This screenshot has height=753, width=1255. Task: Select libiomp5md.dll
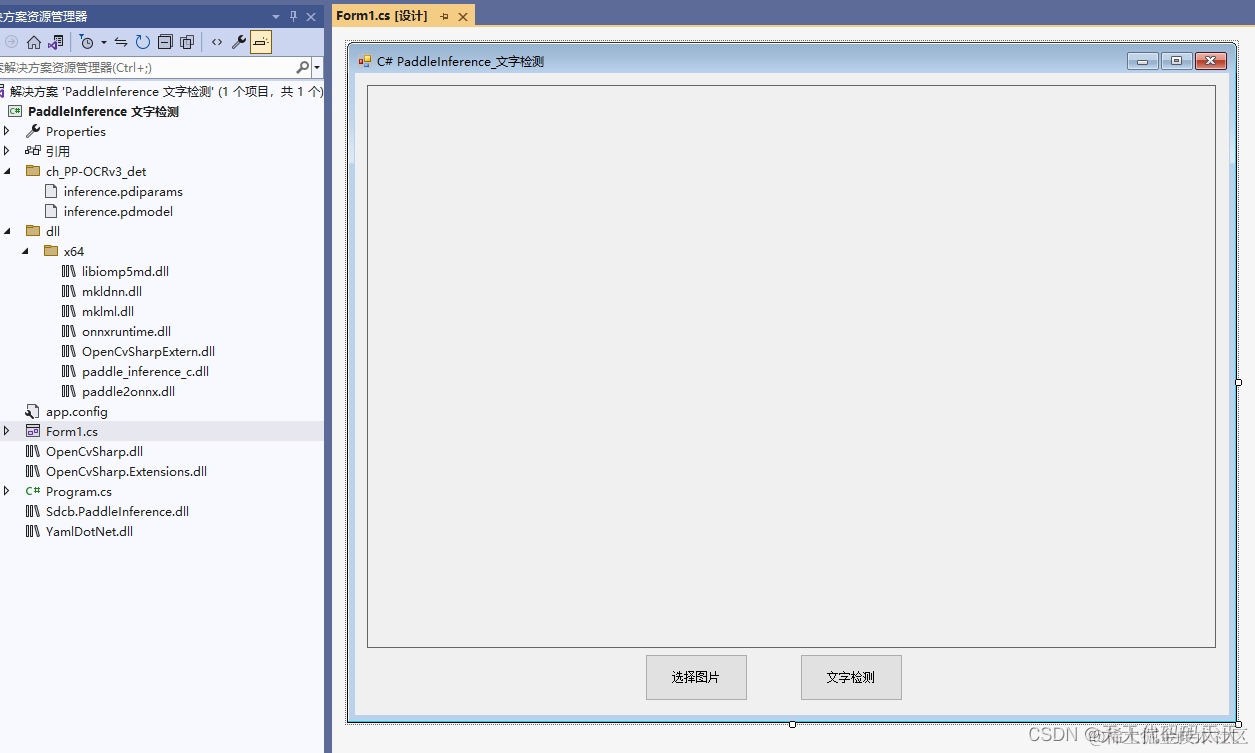(x=125, y=271)
